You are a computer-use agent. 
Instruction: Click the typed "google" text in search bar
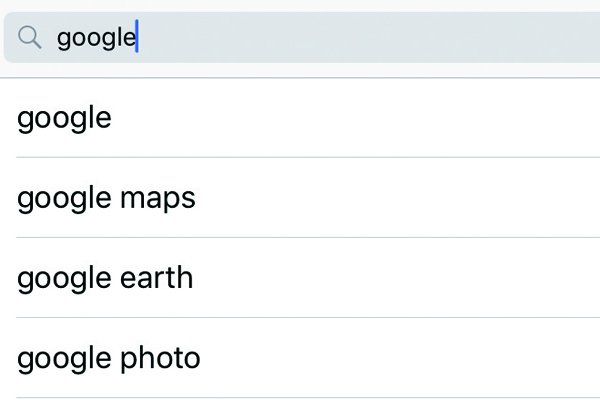(95, 38)
